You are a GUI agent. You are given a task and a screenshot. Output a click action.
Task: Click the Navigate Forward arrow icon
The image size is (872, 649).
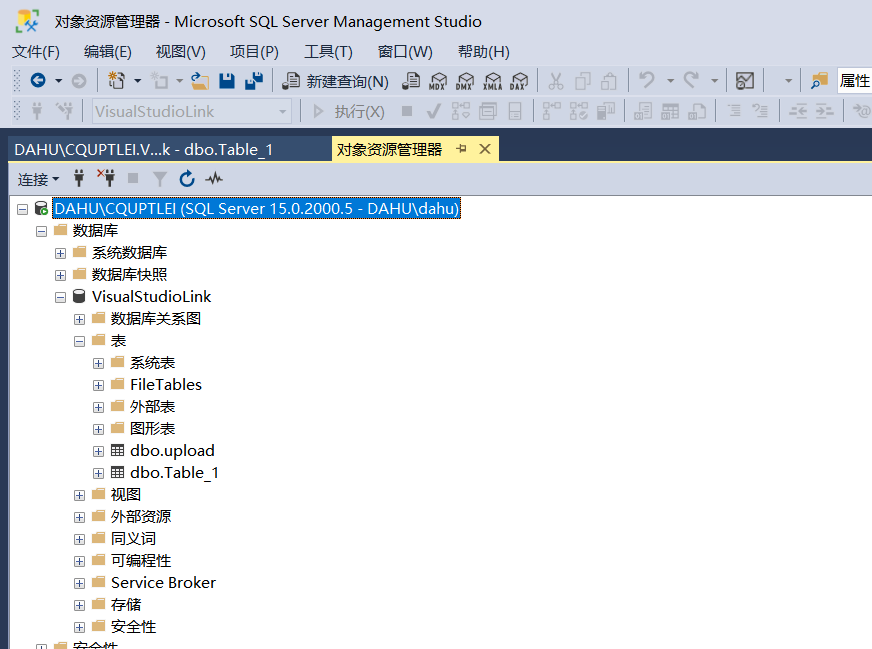tap(79, 81)
